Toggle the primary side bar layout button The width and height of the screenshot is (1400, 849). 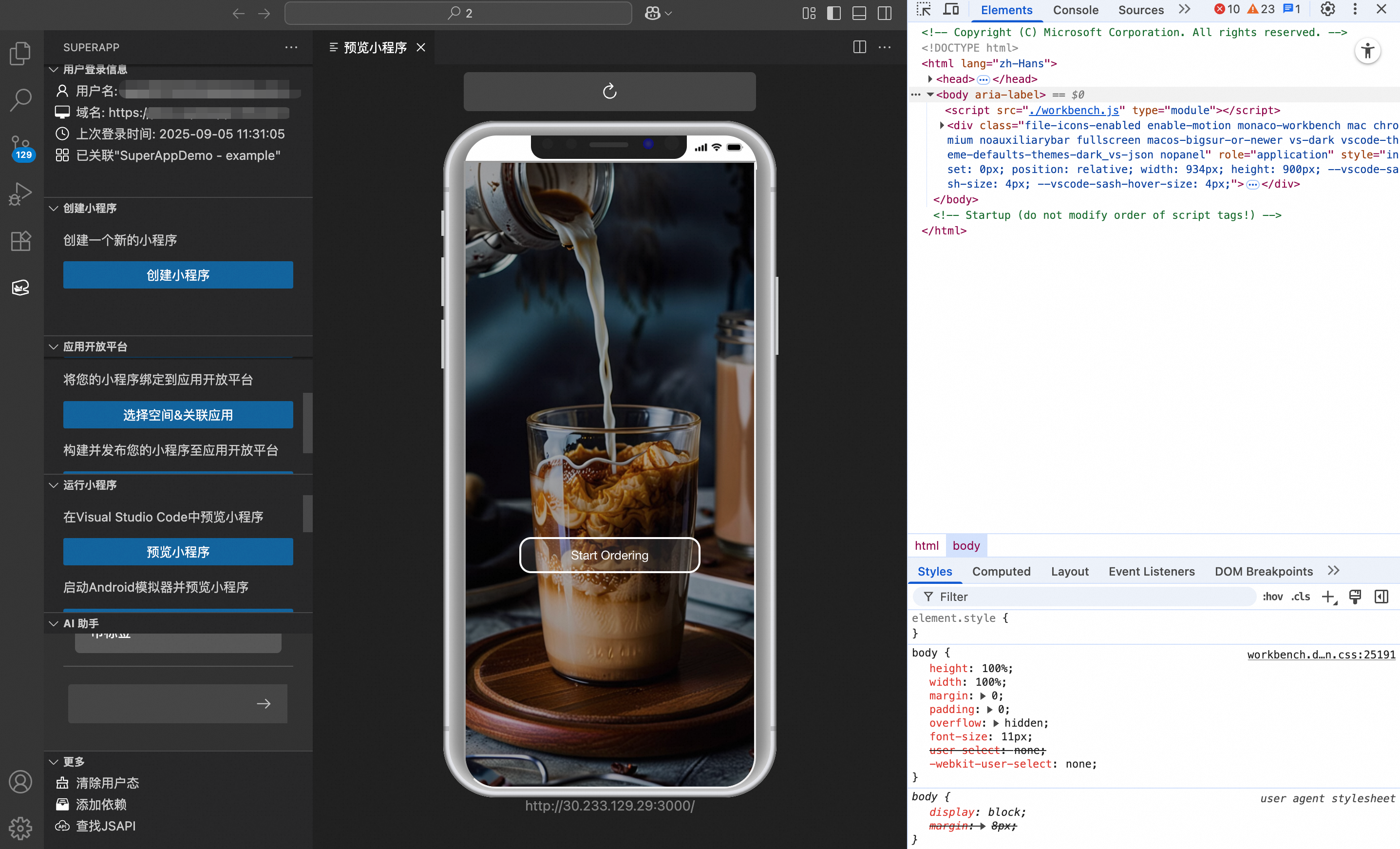[833, 13]
